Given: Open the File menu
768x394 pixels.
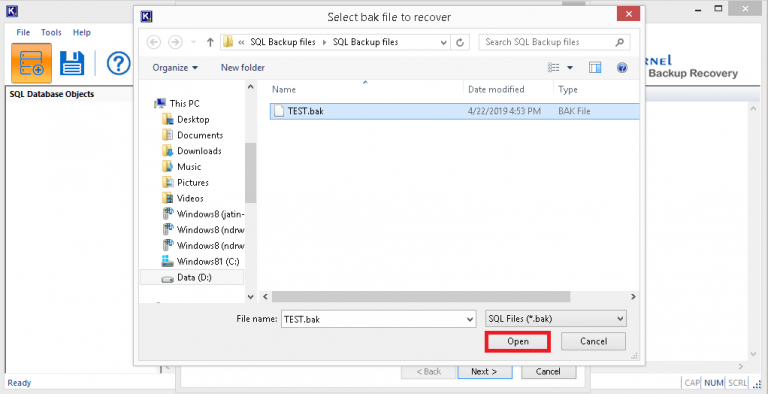Looking at the screenshot, I should 23,32.
